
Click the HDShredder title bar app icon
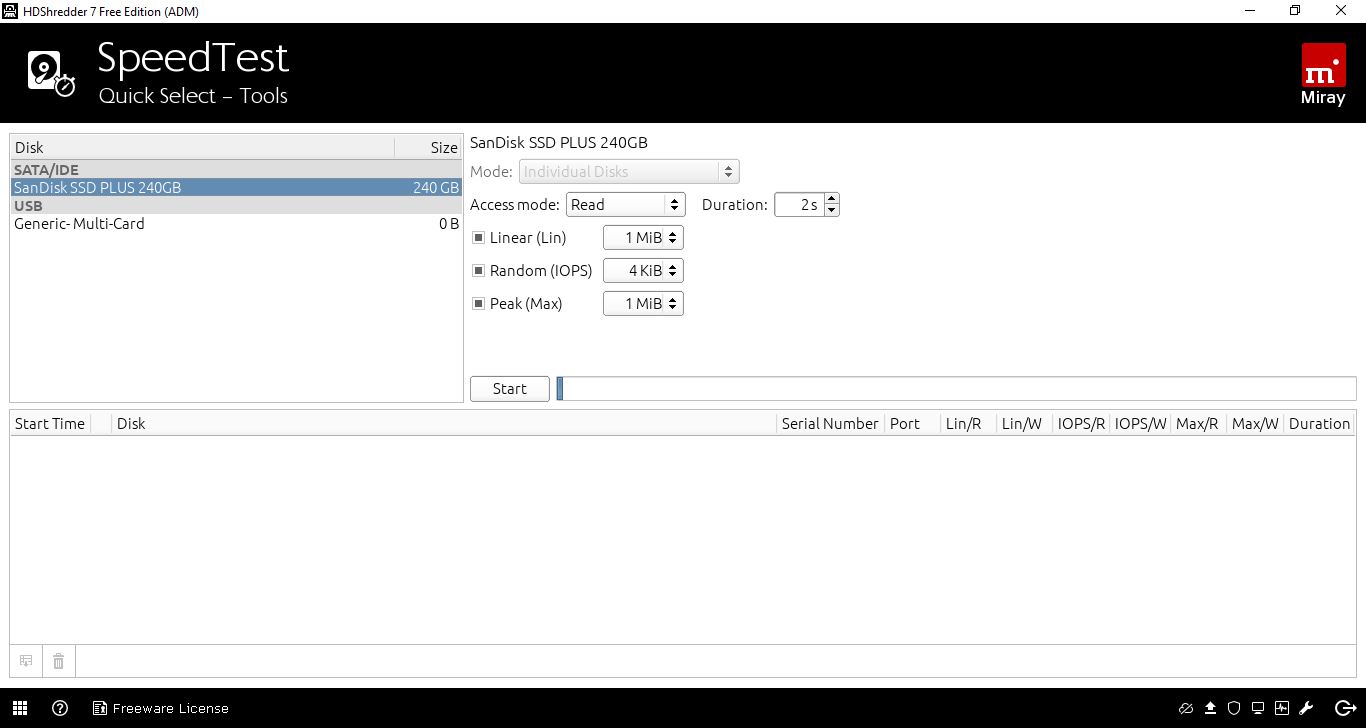11,11
